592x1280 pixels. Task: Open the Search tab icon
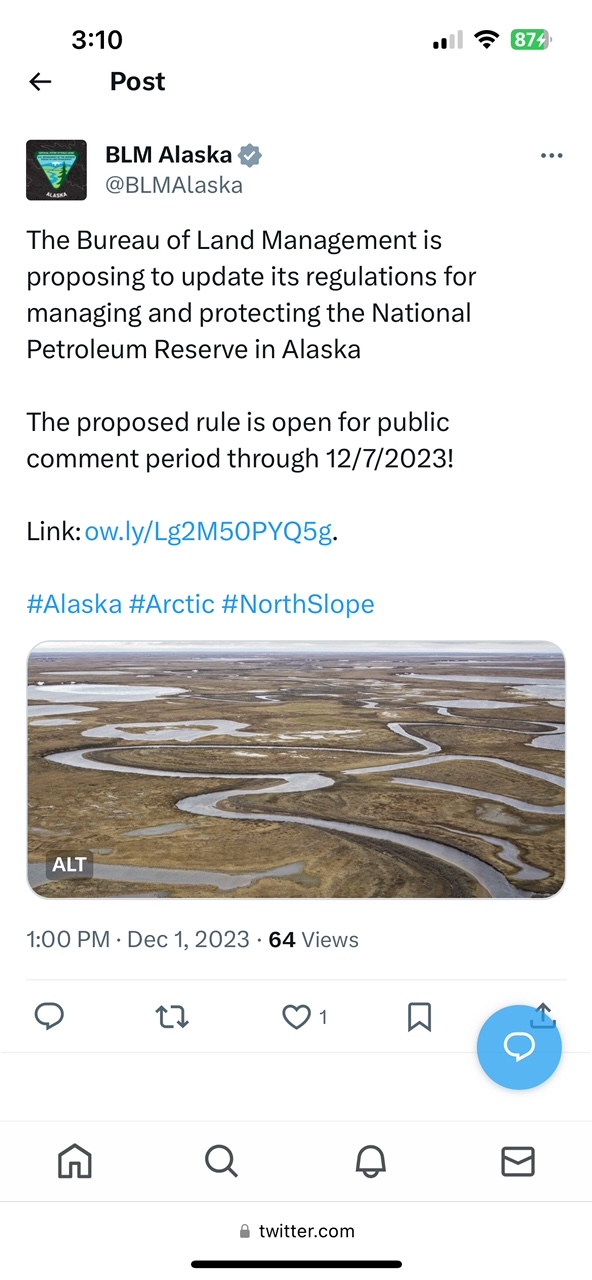(222, 1161)
